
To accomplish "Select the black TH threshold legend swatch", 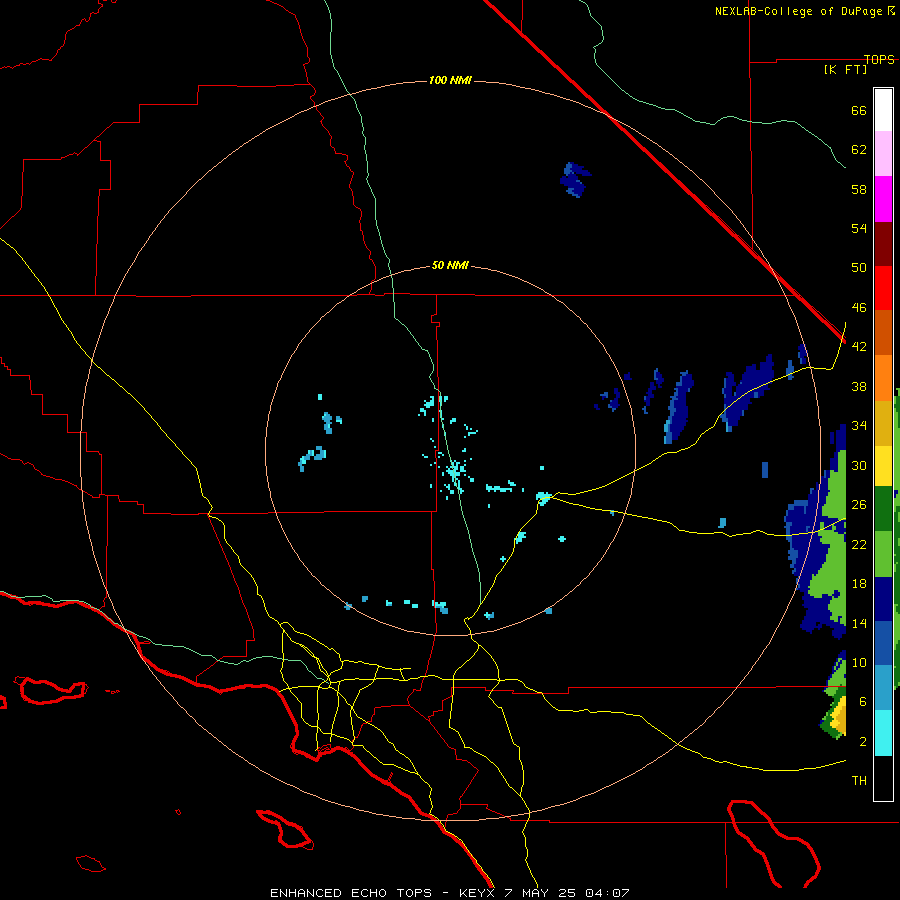I will [x=883, y=778].
